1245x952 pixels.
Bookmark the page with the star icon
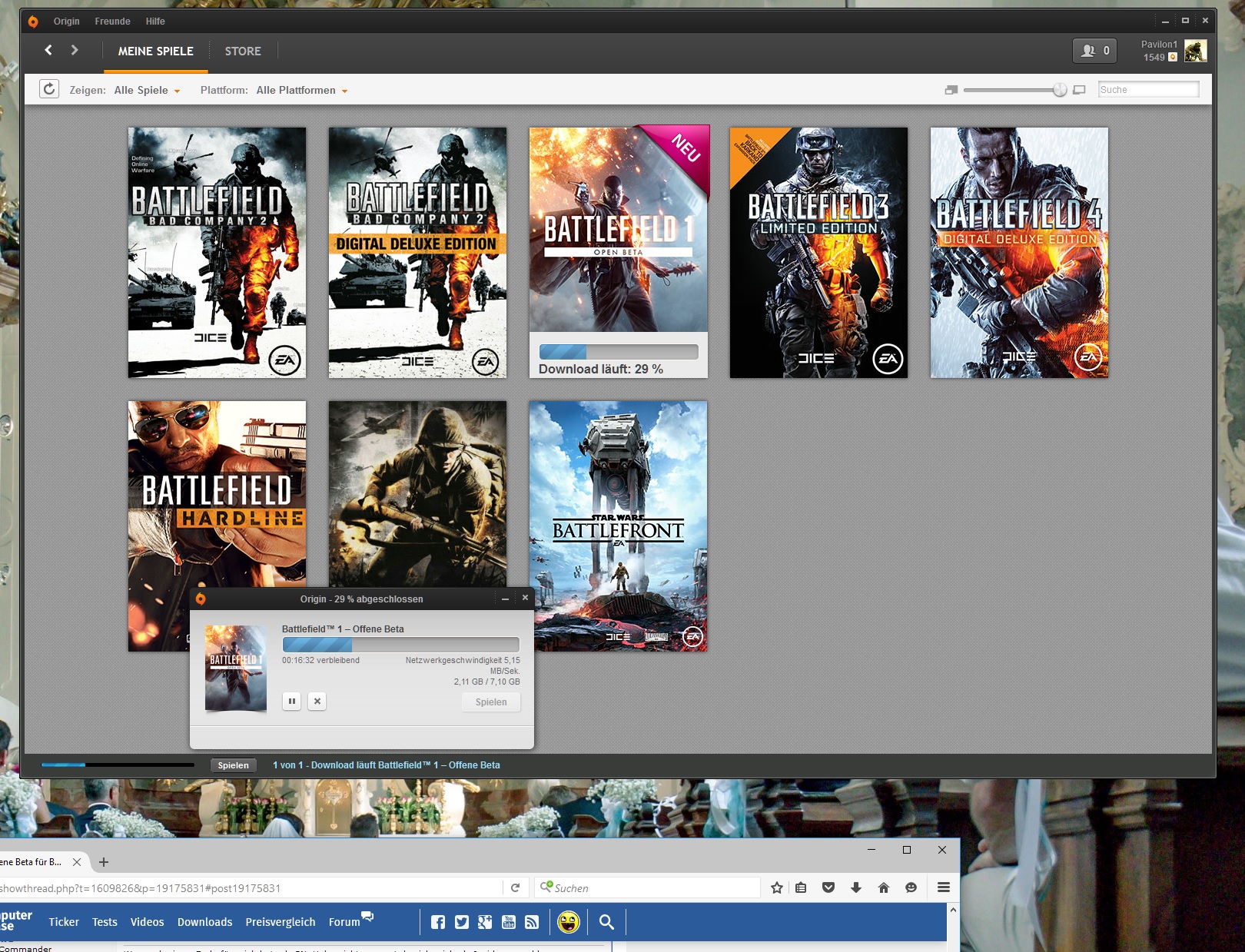pos(777,887)
